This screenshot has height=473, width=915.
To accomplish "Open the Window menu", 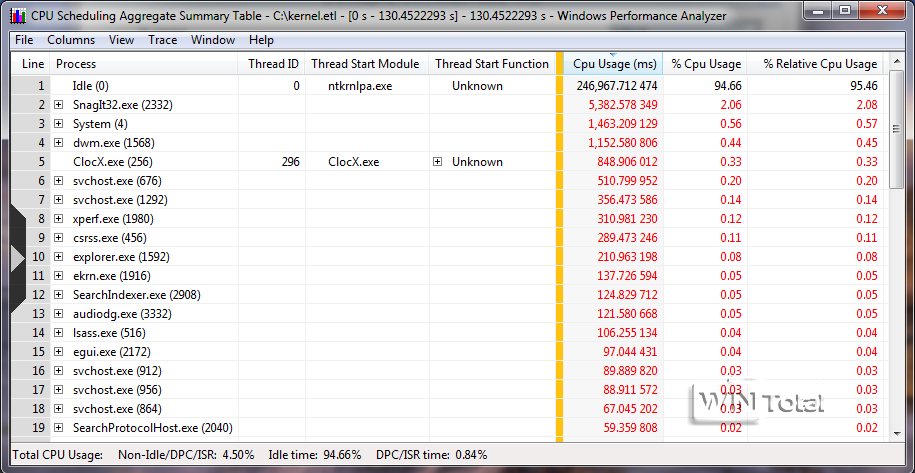I will point(213,40).
